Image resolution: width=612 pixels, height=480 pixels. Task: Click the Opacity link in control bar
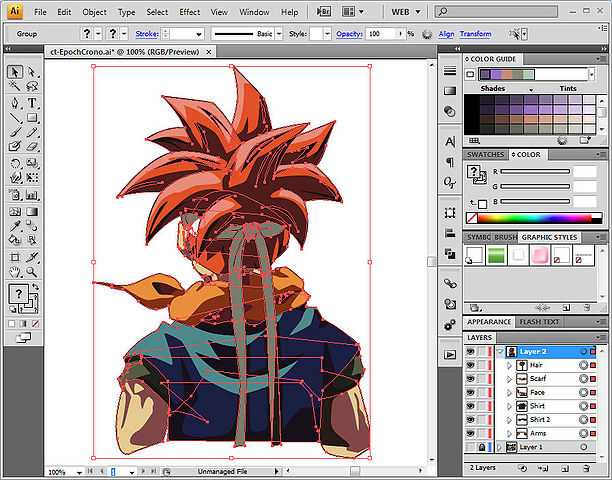point(349,34)
